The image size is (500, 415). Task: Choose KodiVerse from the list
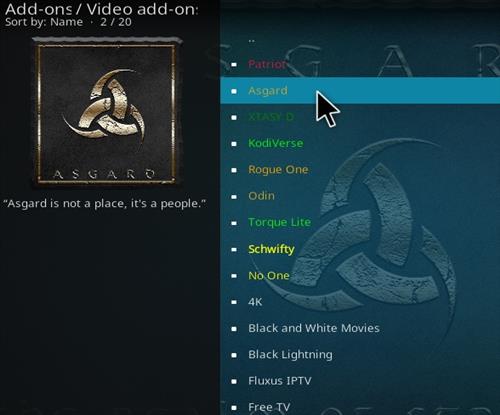point(360,143)
